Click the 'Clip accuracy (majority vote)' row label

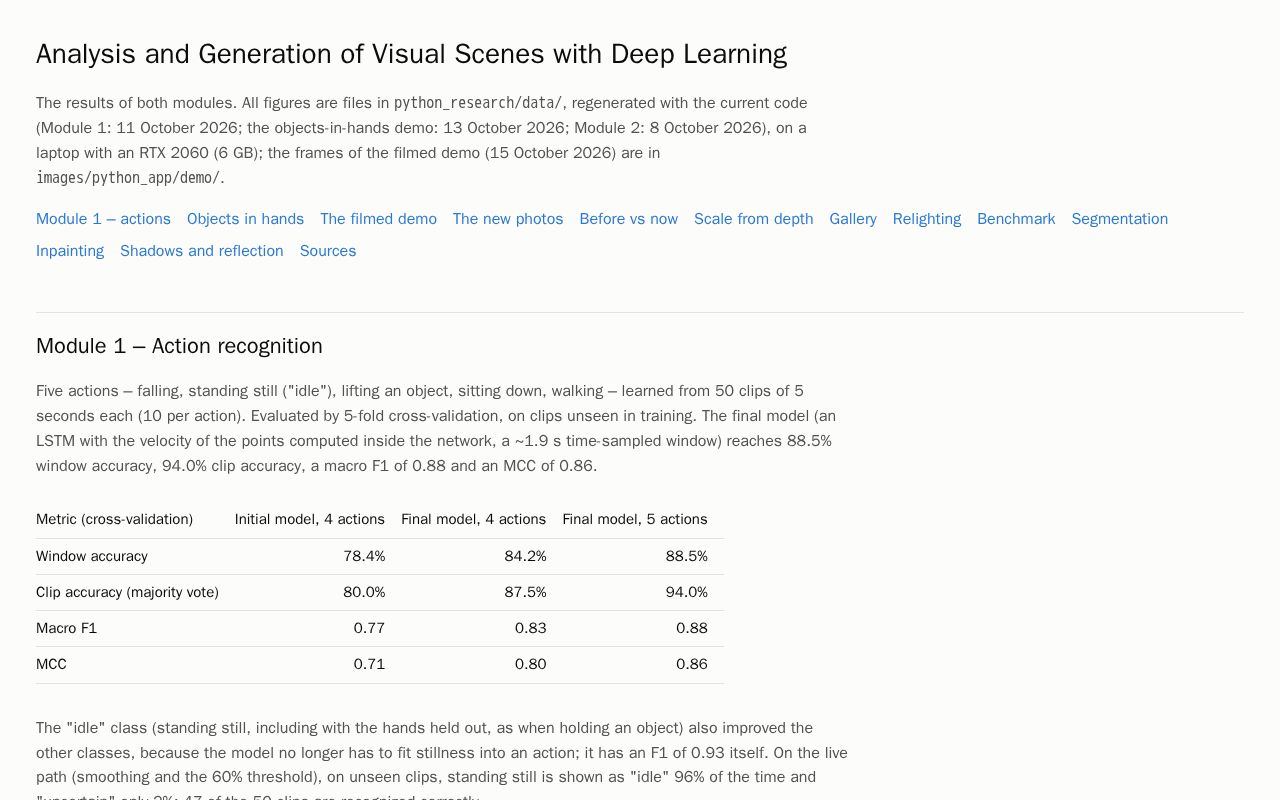click(127, 592)
